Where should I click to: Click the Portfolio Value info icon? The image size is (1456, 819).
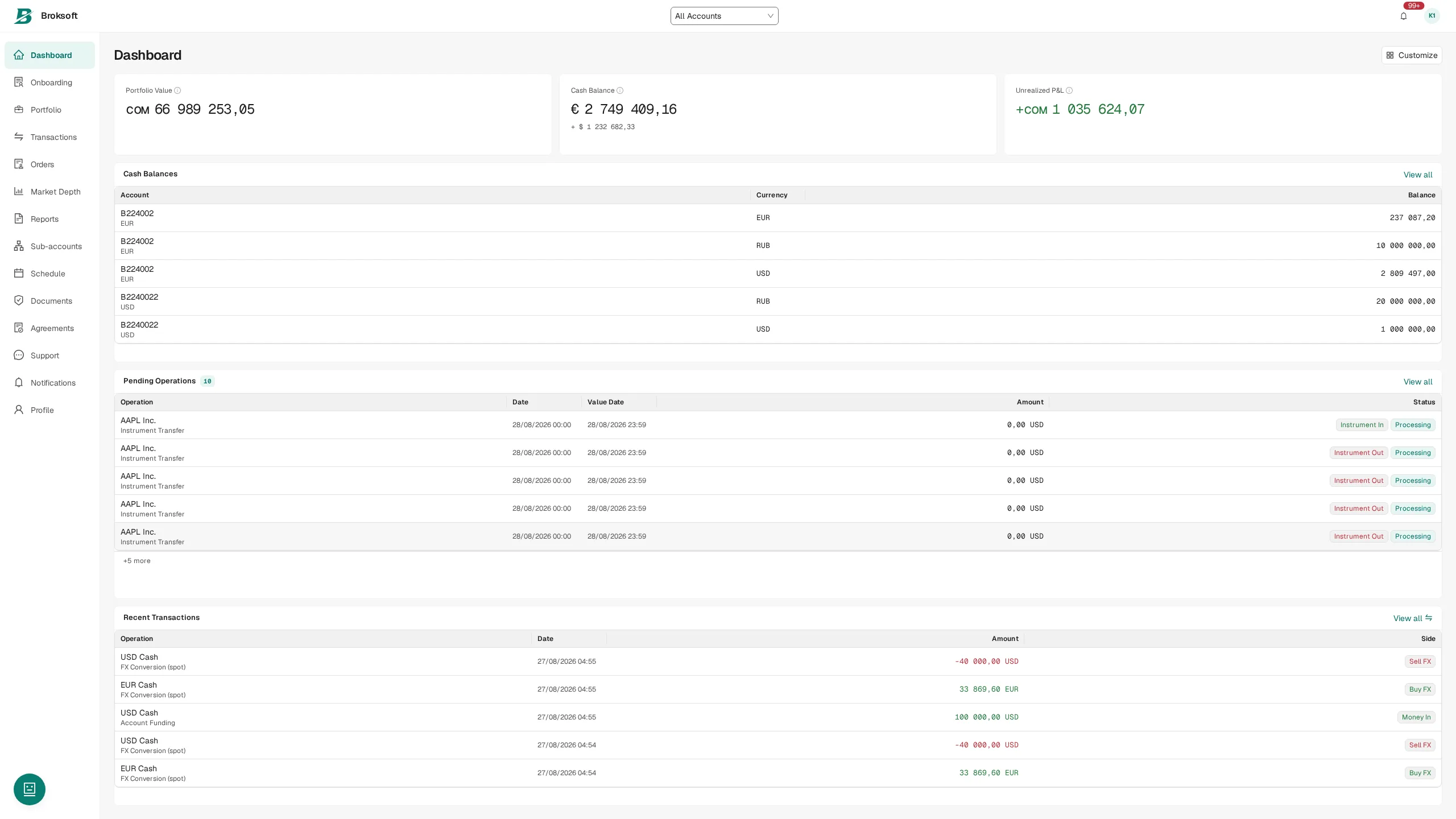point(177,90)
